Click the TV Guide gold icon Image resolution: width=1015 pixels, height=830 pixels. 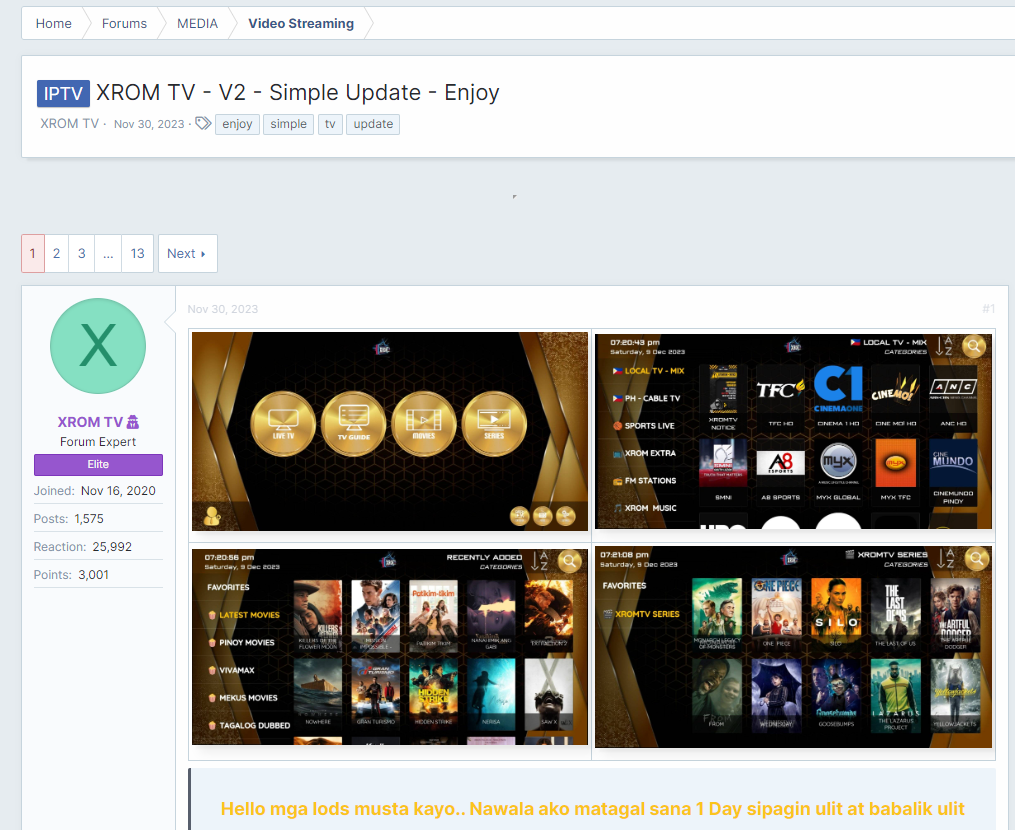(x=353, y=424)
